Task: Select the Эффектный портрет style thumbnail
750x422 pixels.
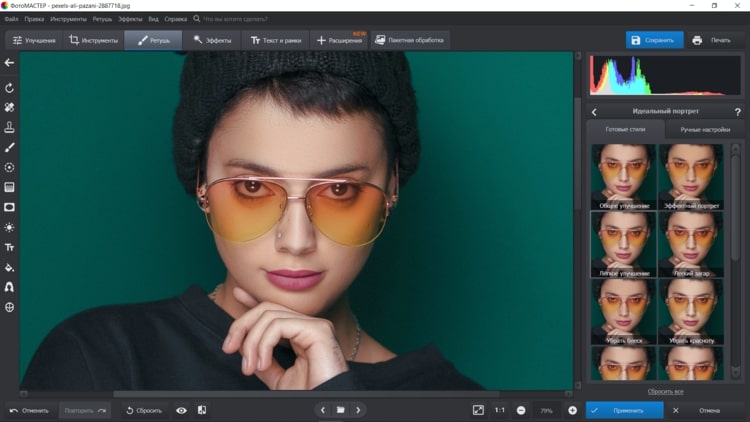Action: pyautogui.click(x=690, y=175)
